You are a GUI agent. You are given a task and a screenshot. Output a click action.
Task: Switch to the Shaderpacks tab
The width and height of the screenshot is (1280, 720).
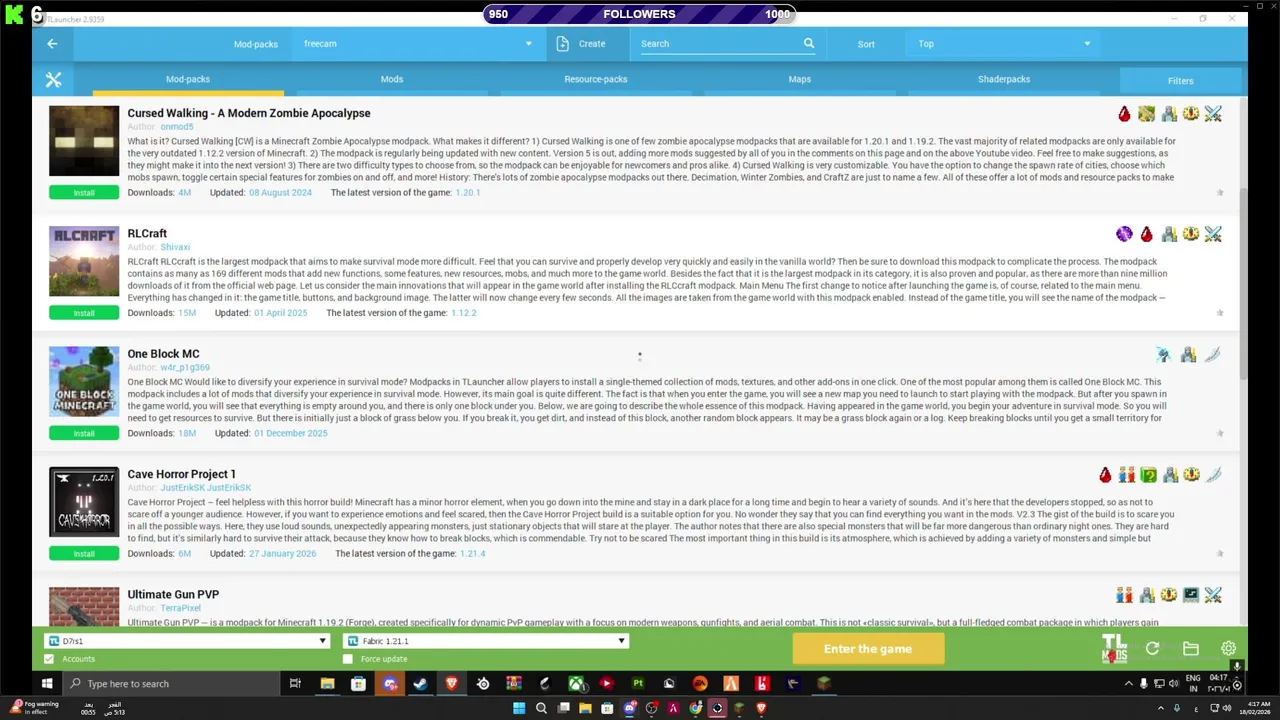1004,79
